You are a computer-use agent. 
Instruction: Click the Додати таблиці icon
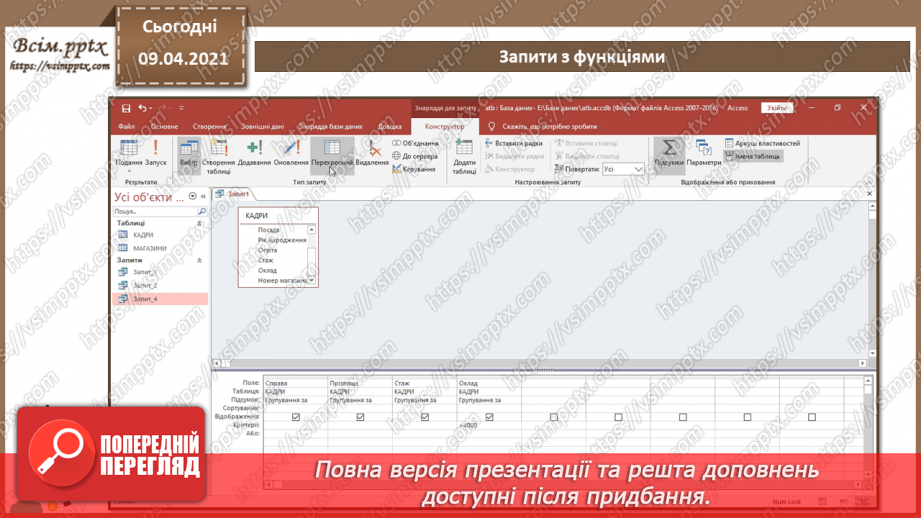tap(464, 153)
